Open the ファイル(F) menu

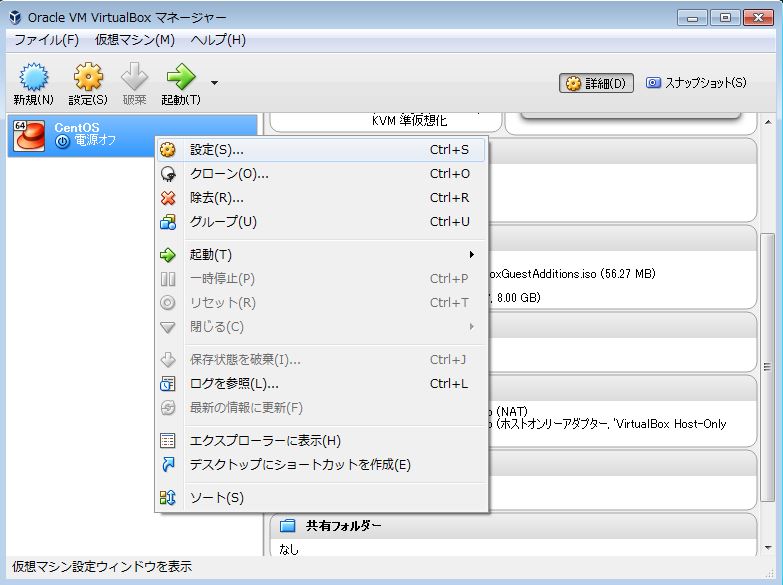pyautogui.click(x=46, y=40)
